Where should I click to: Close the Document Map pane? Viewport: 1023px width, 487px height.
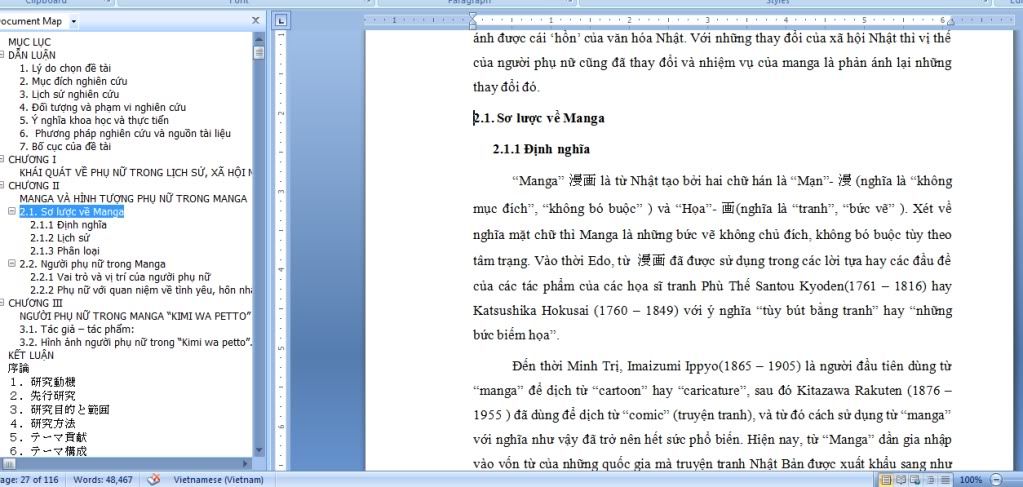[x=256, y=20]
